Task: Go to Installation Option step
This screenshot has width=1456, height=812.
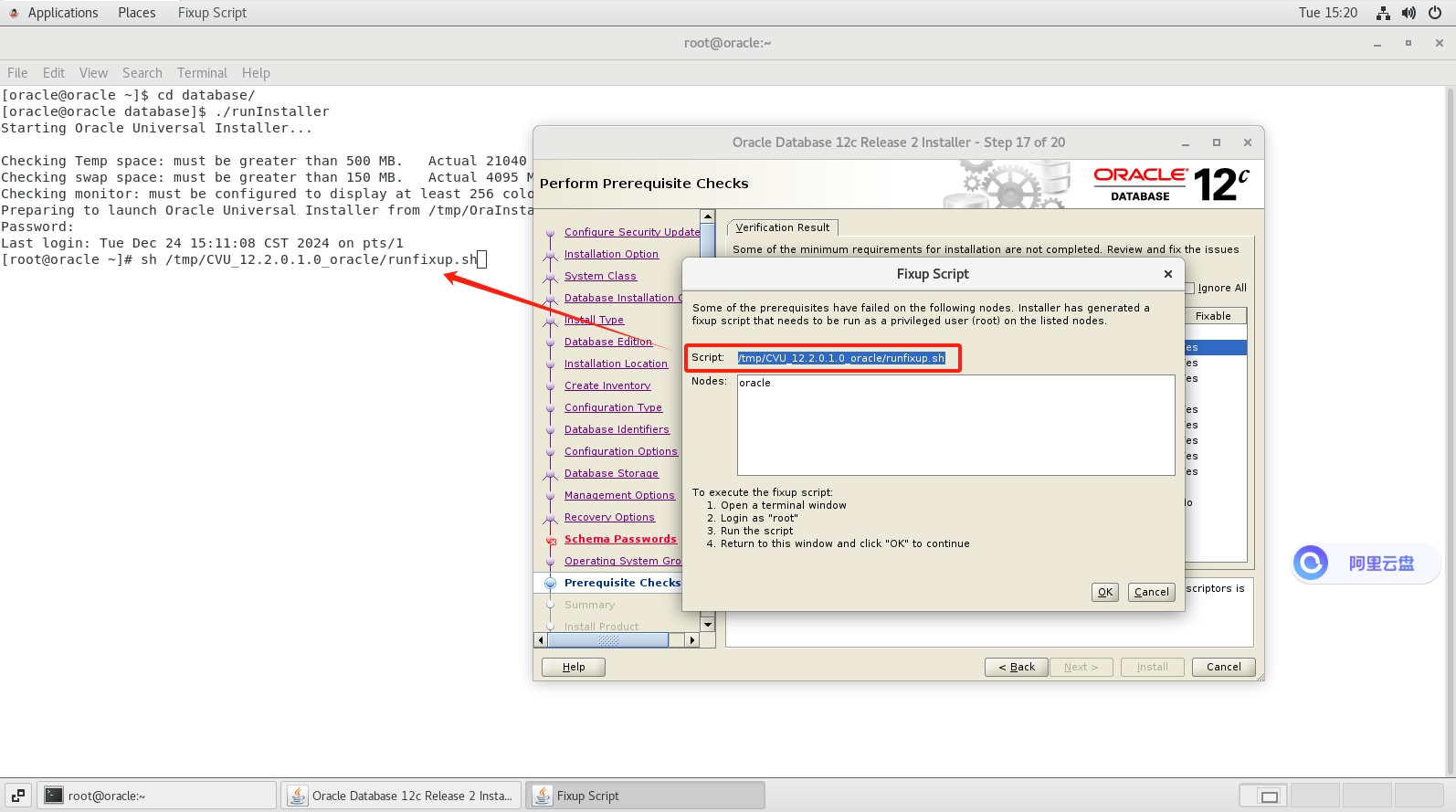Action: point(611,254)
